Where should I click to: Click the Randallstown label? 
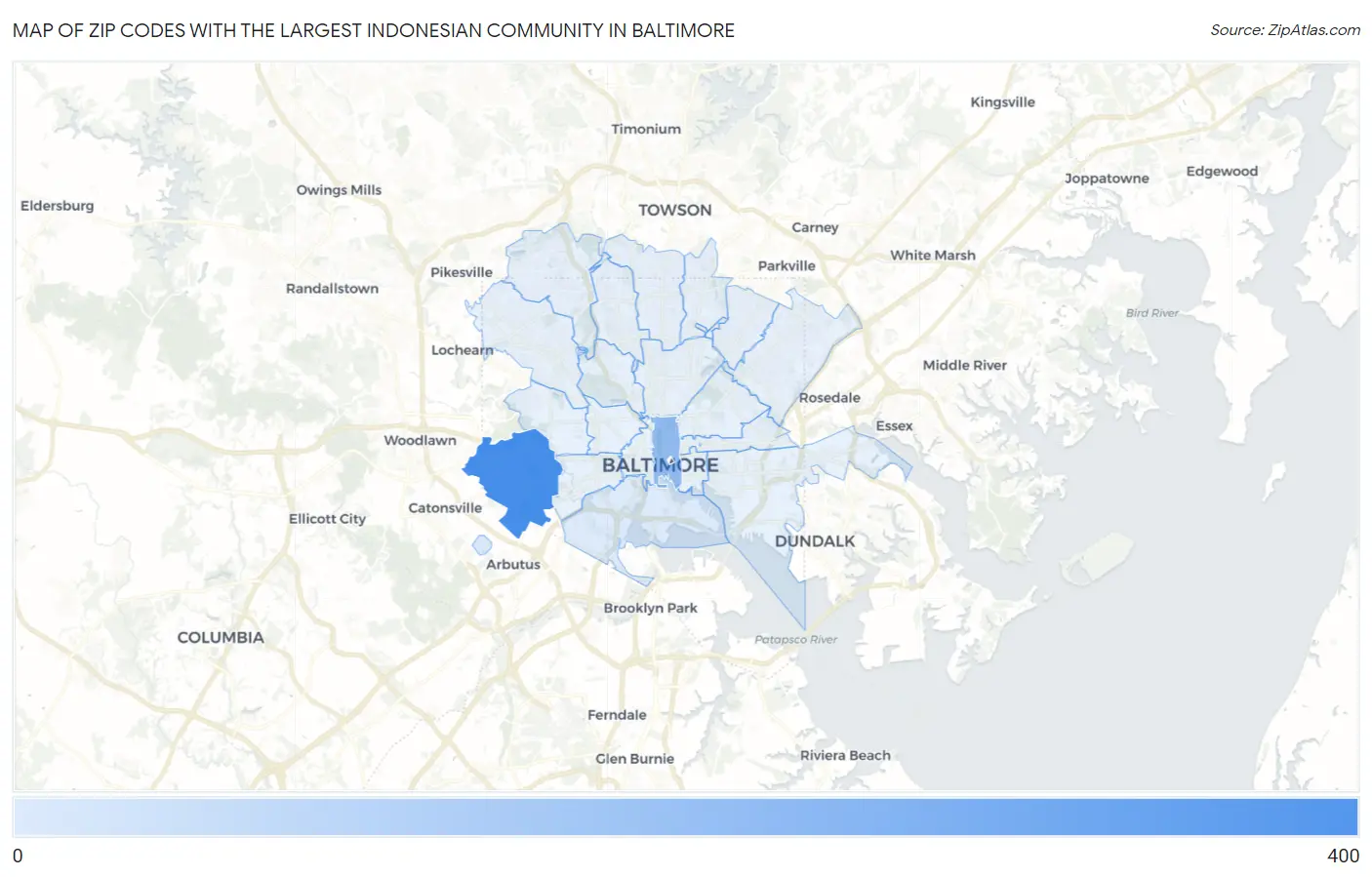pos(332,289)
